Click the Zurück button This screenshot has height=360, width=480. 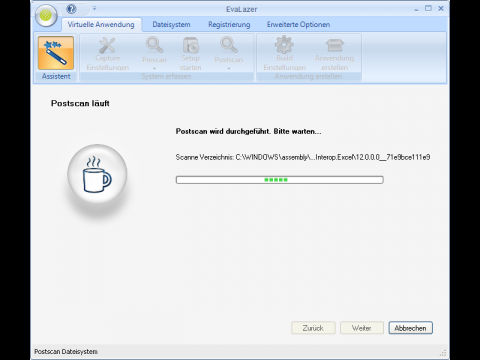pos(313,328)
